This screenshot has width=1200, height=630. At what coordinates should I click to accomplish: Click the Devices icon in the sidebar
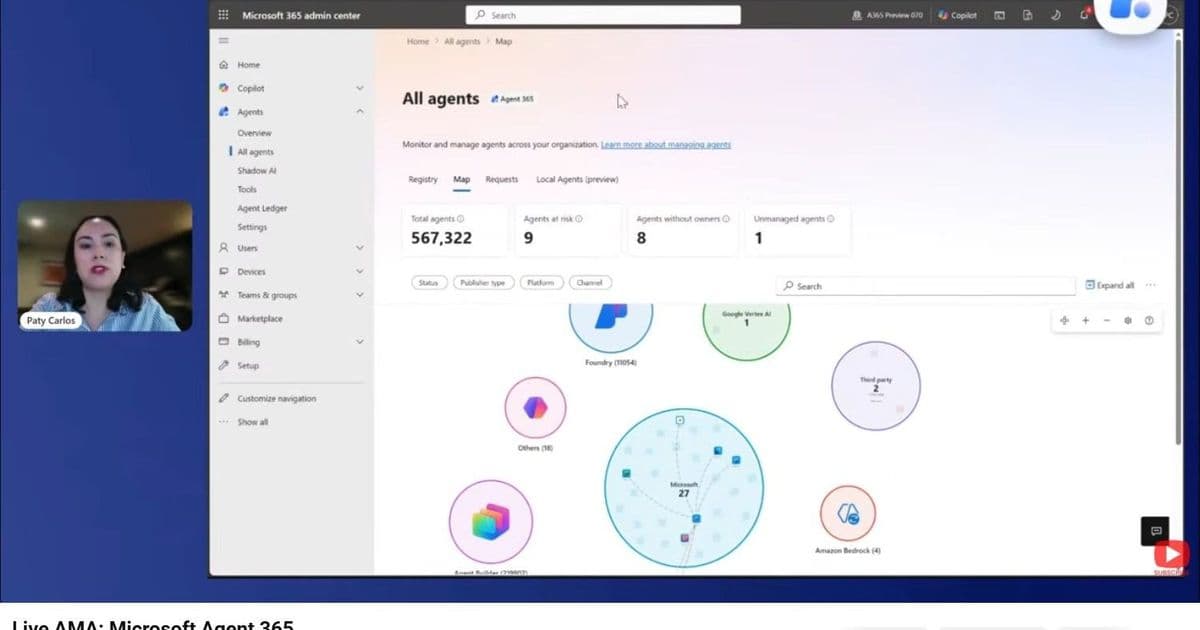pyautogui.click(x=223, y=272)
